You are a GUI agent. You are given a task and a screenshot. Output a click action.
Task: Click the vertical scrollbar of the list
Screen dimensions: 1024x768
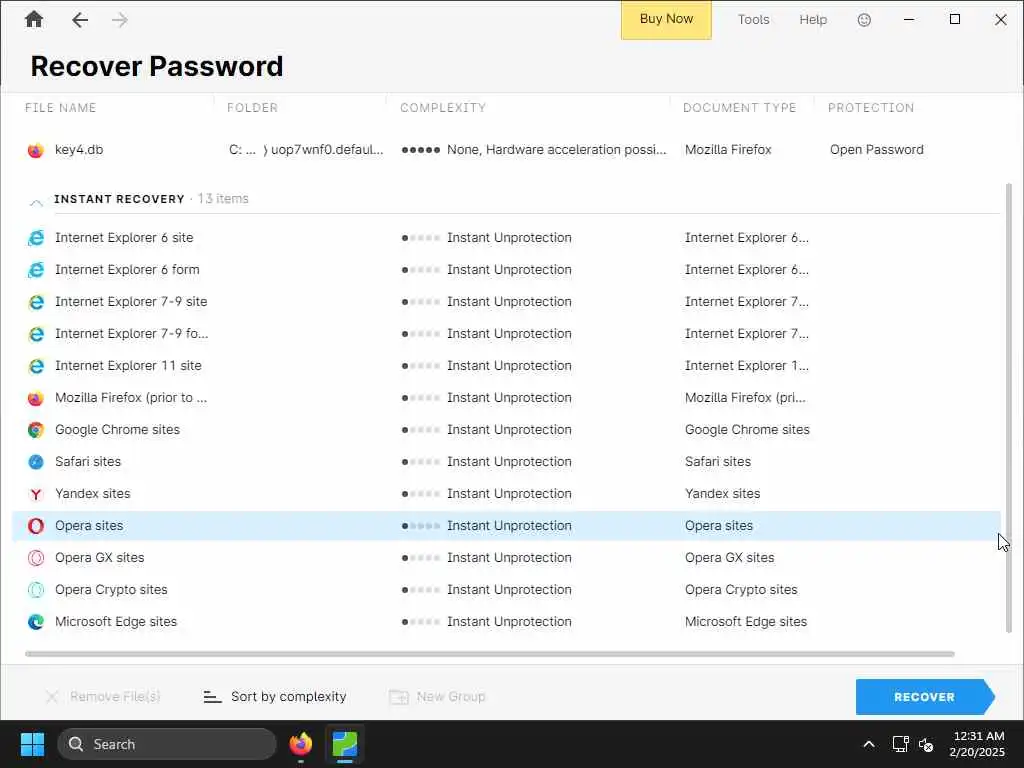pos(1009,408)
